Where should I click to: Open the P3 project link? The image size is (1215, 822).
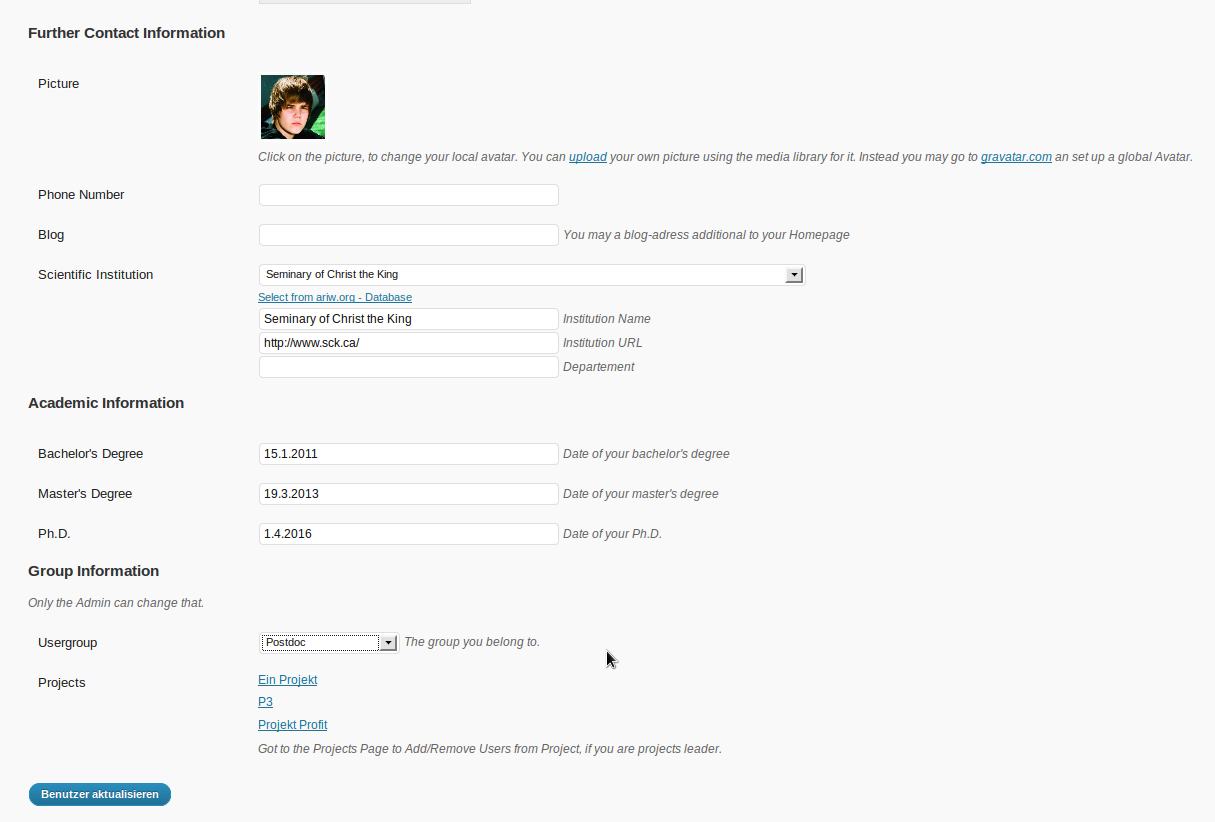point(265,702)
